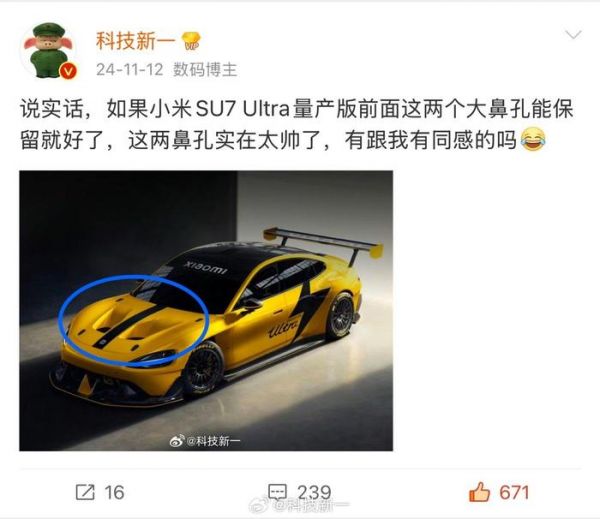The width and height of the screenshot is (600, 519).
Task: Click the blue-circled hood vents on car
Action: 134,321
